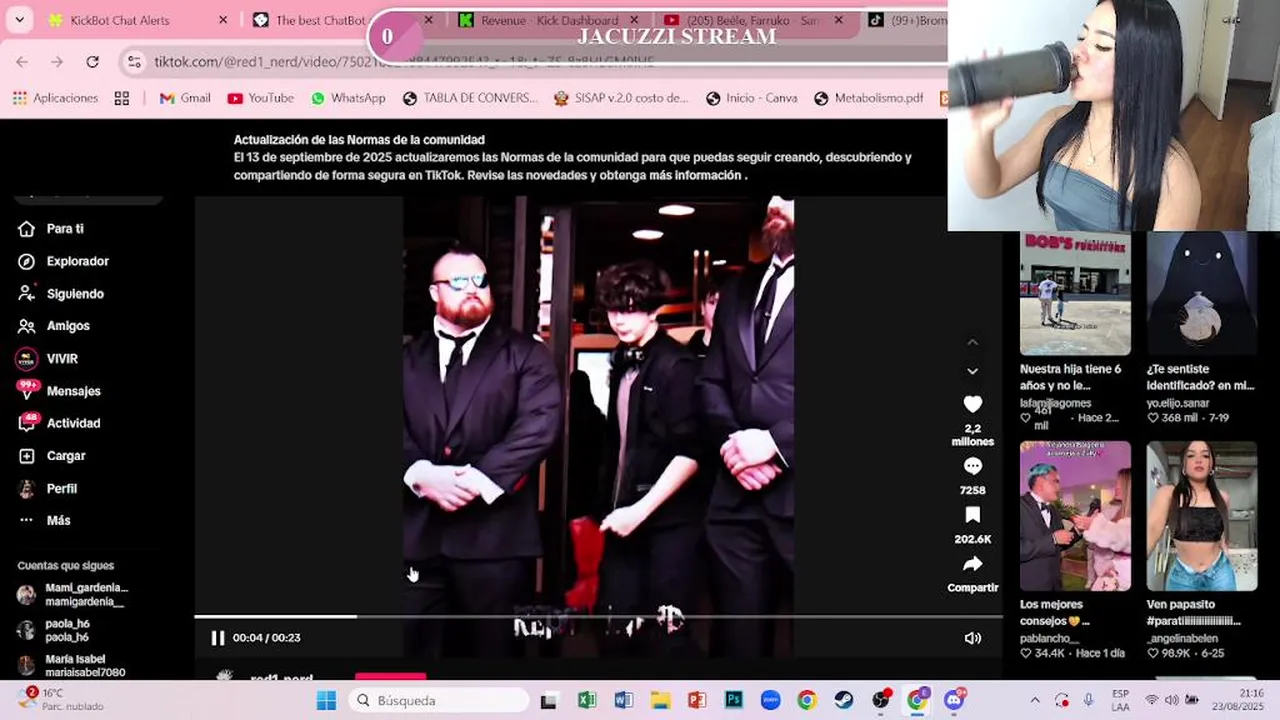Open Excel from the taskbar
The height and width of the screenshot is (720, 1280).
tap(587, 700)
